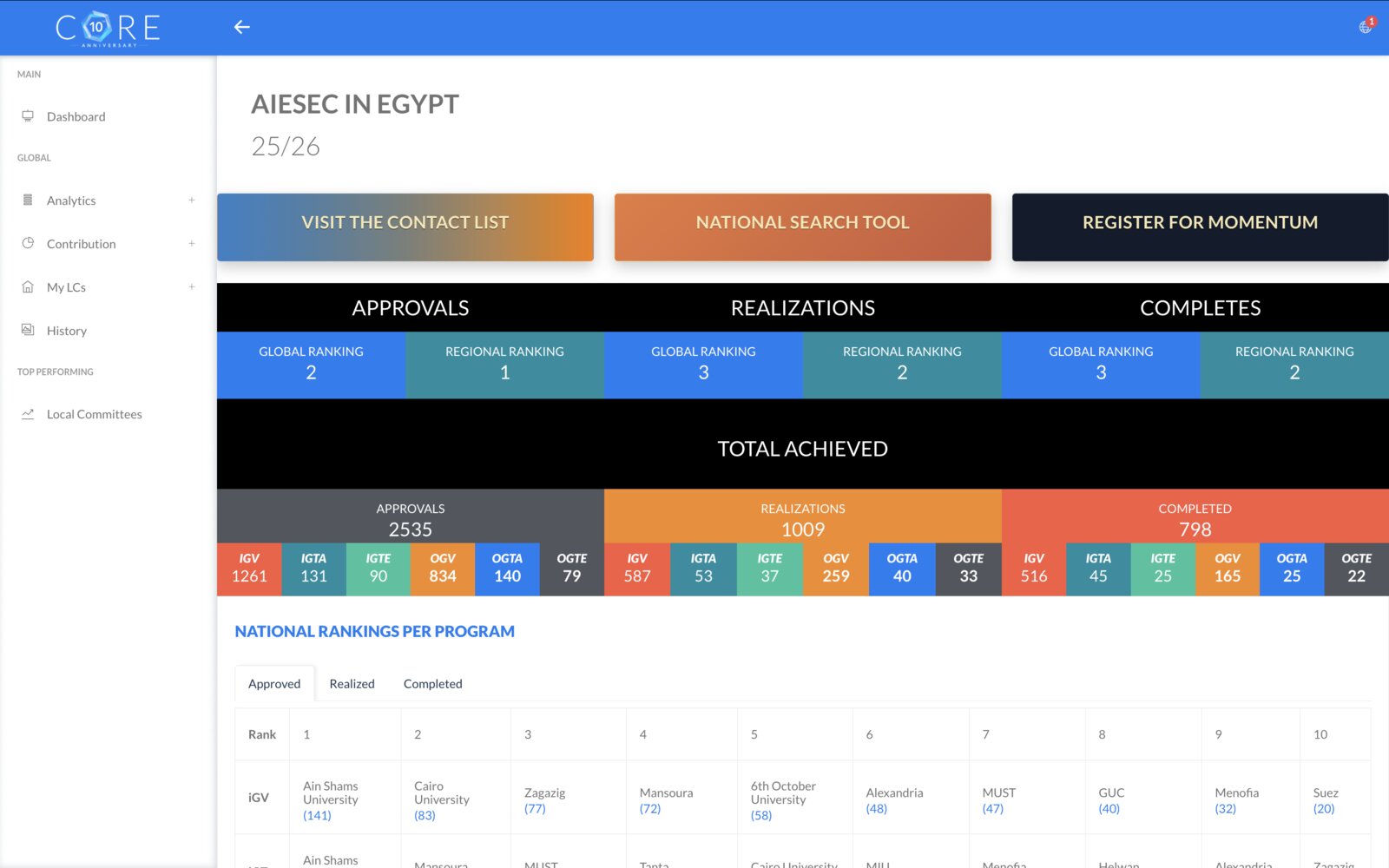Click Realizations Global Ranking 3 tile
Viewport: 1389px width, 868px height.
(x=703, y=365)
